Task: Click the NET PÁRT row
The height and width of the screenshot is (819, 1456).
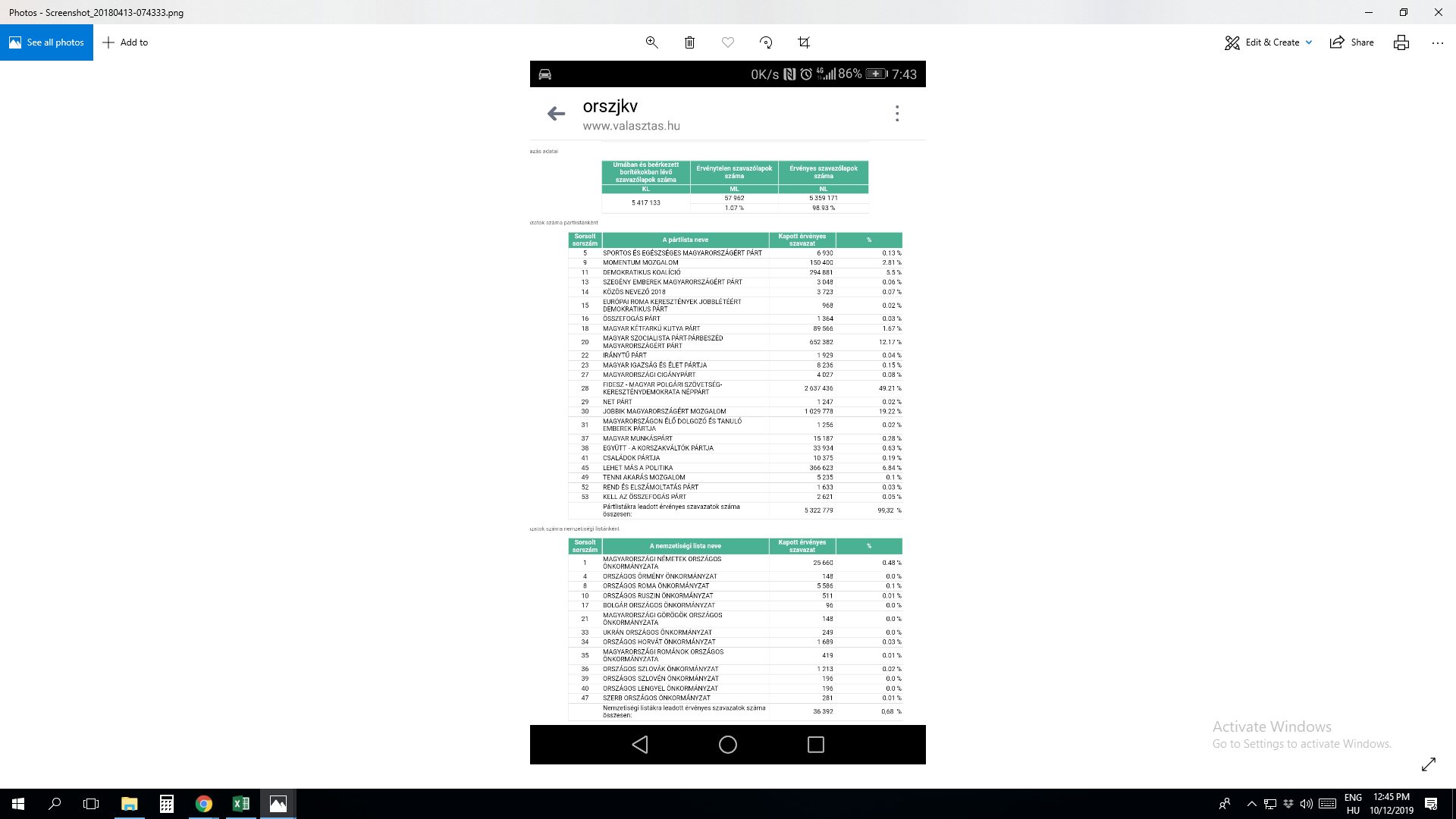Action: [x=735, y=402]
